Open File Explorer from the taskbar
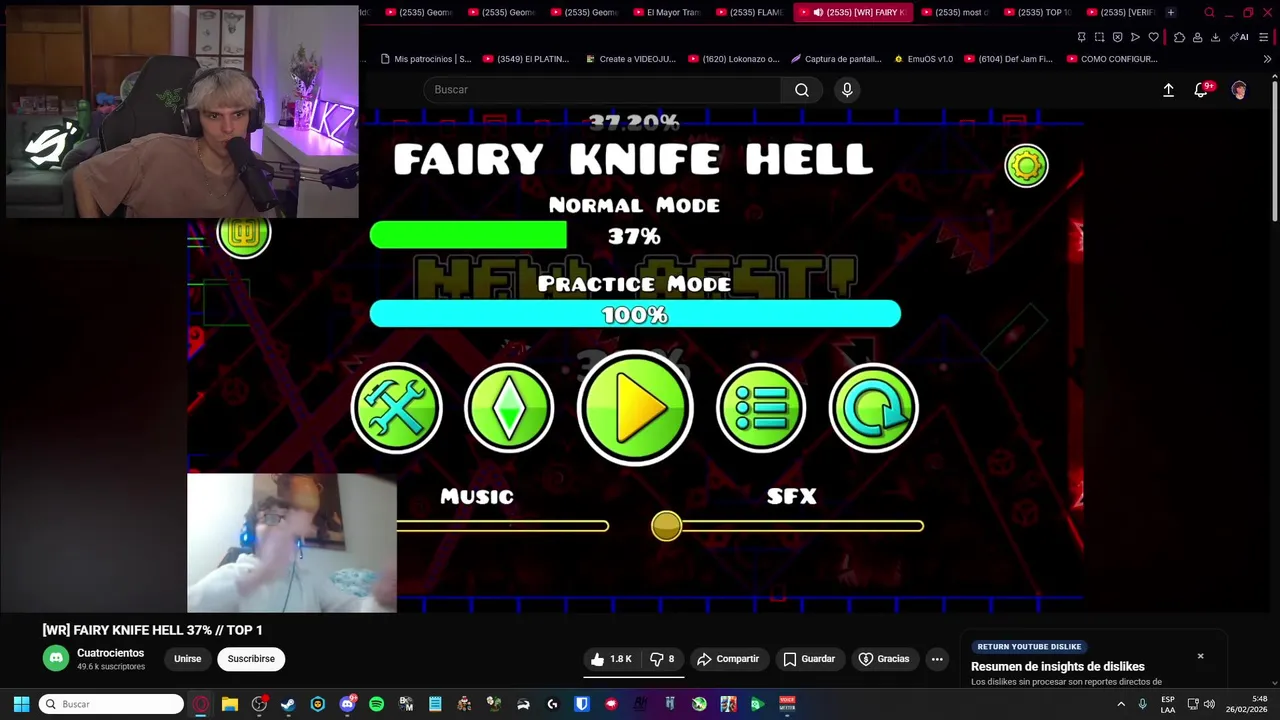Image resolution: width=1280 pixels, height=720 pixels. pos(230,704)
